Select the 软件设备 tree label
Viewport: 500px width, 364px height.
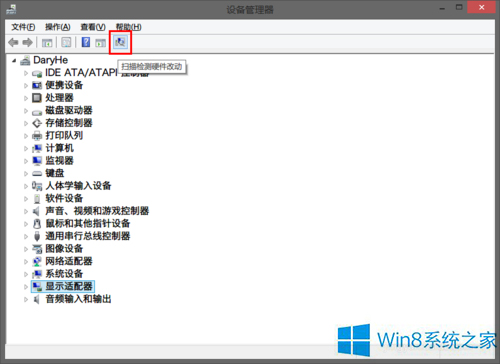coord(64,198)
